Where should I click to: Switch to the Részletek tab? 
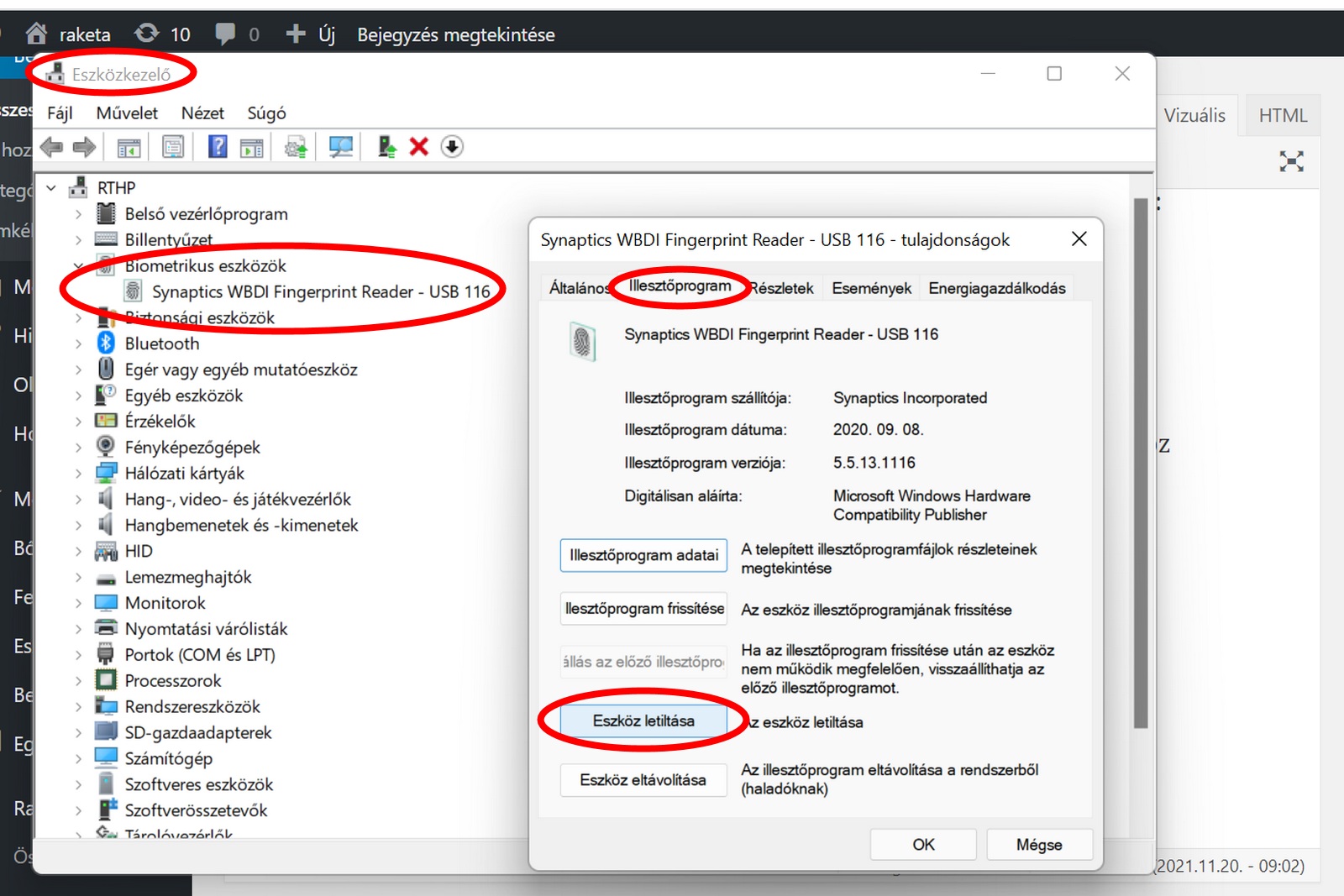pyautogui.click(x=782, y=289)
